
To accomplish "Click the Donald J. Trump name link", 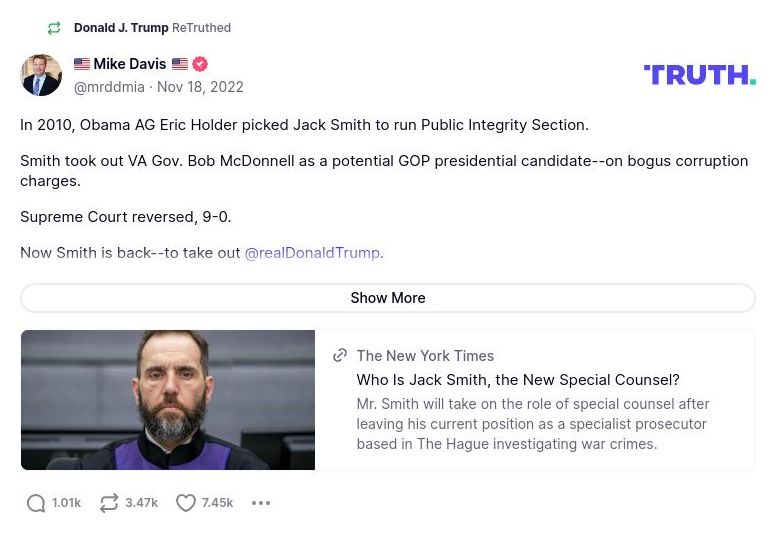I will (121, 28).
